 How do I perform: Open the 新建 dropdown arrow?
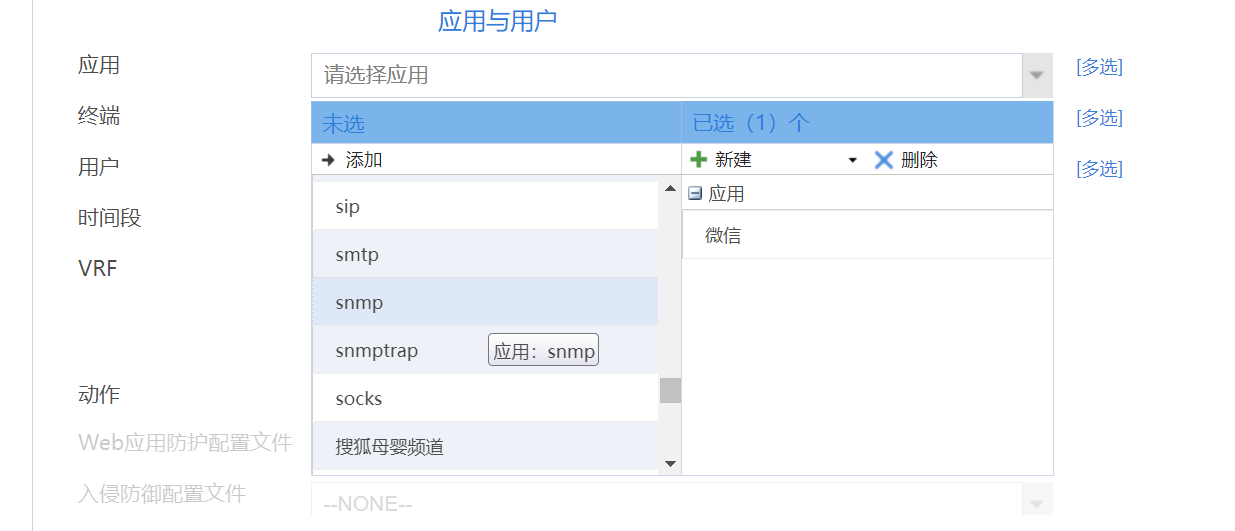(853, 160)
